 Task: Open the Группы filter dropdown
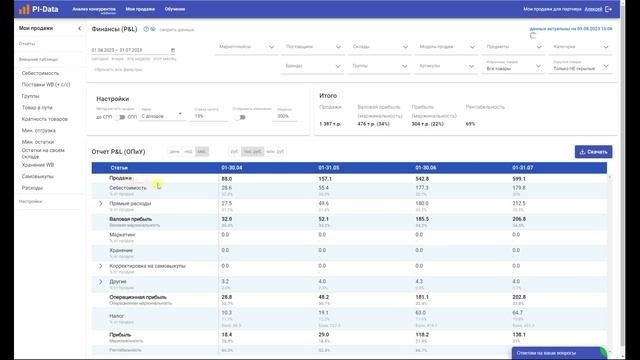(x=380, y=66)
